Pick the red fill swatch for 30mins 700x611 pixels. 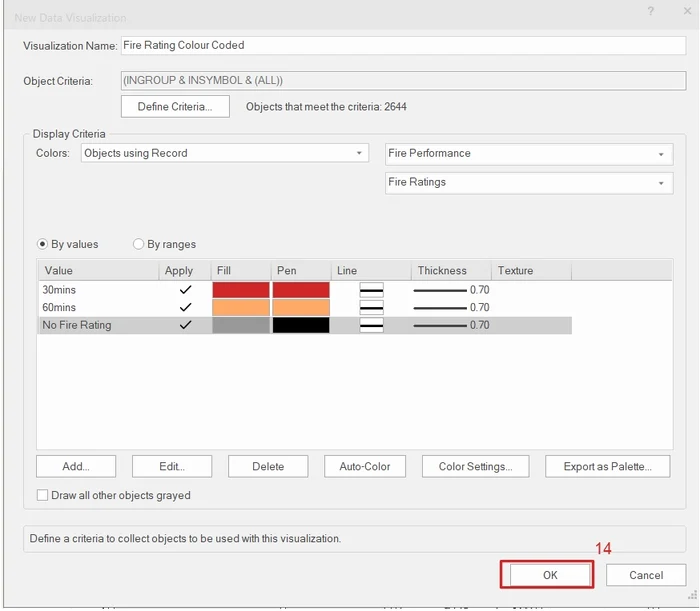[241, 290]
